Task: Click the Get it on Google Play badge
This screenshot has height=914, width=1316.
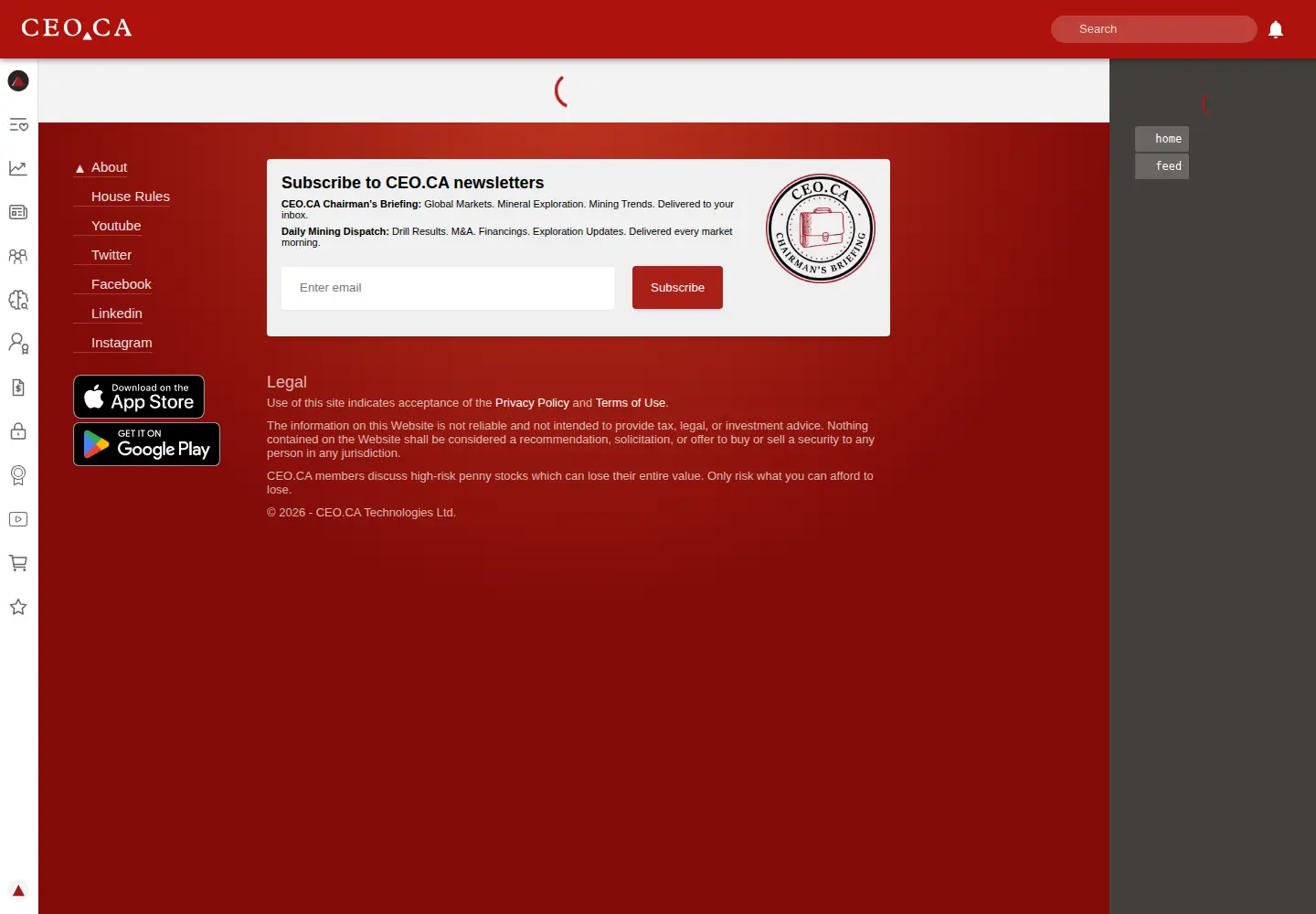Action: (146, 444)
